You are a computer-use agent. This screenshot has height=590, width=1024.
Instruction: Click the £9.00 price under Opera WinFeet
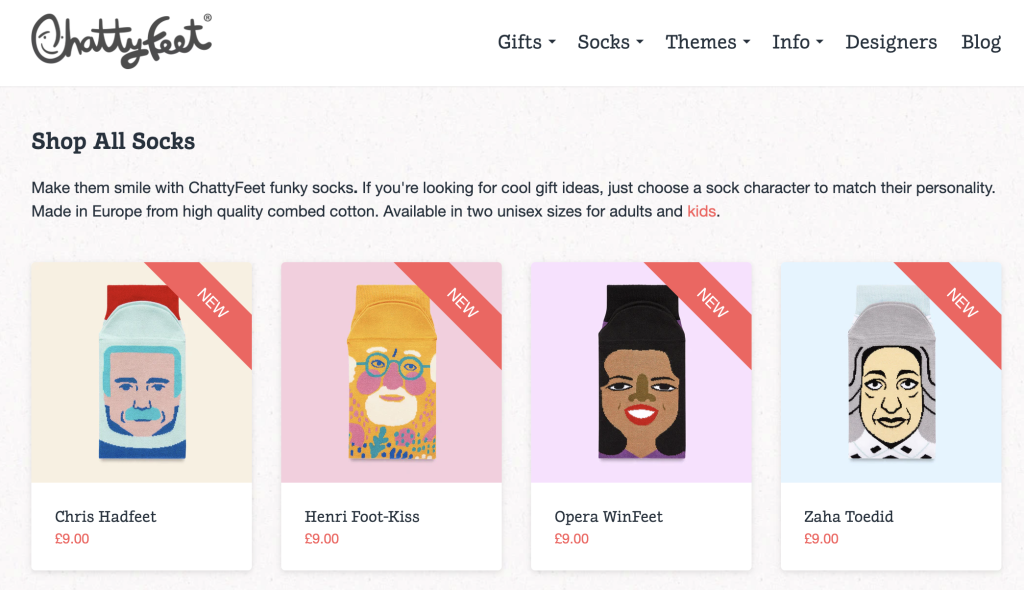[571, 539]
